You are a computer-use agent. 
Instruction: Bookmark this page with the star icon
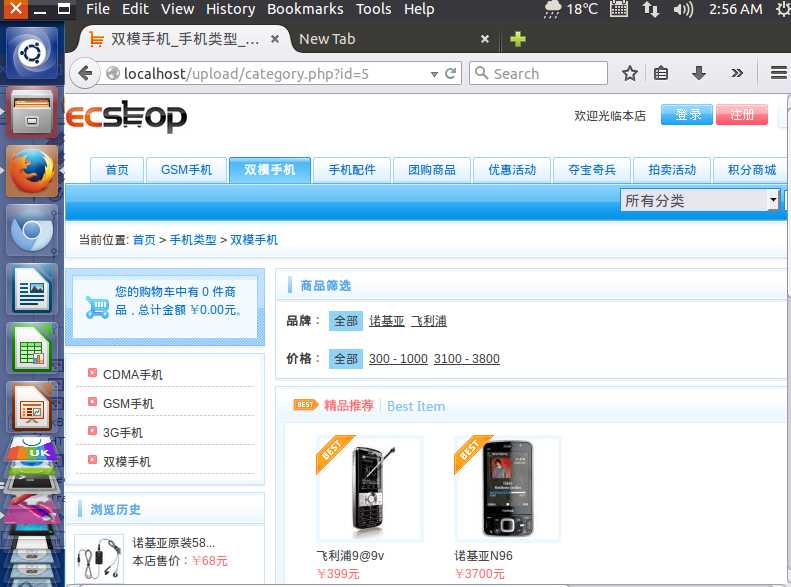tap(629, 74)
